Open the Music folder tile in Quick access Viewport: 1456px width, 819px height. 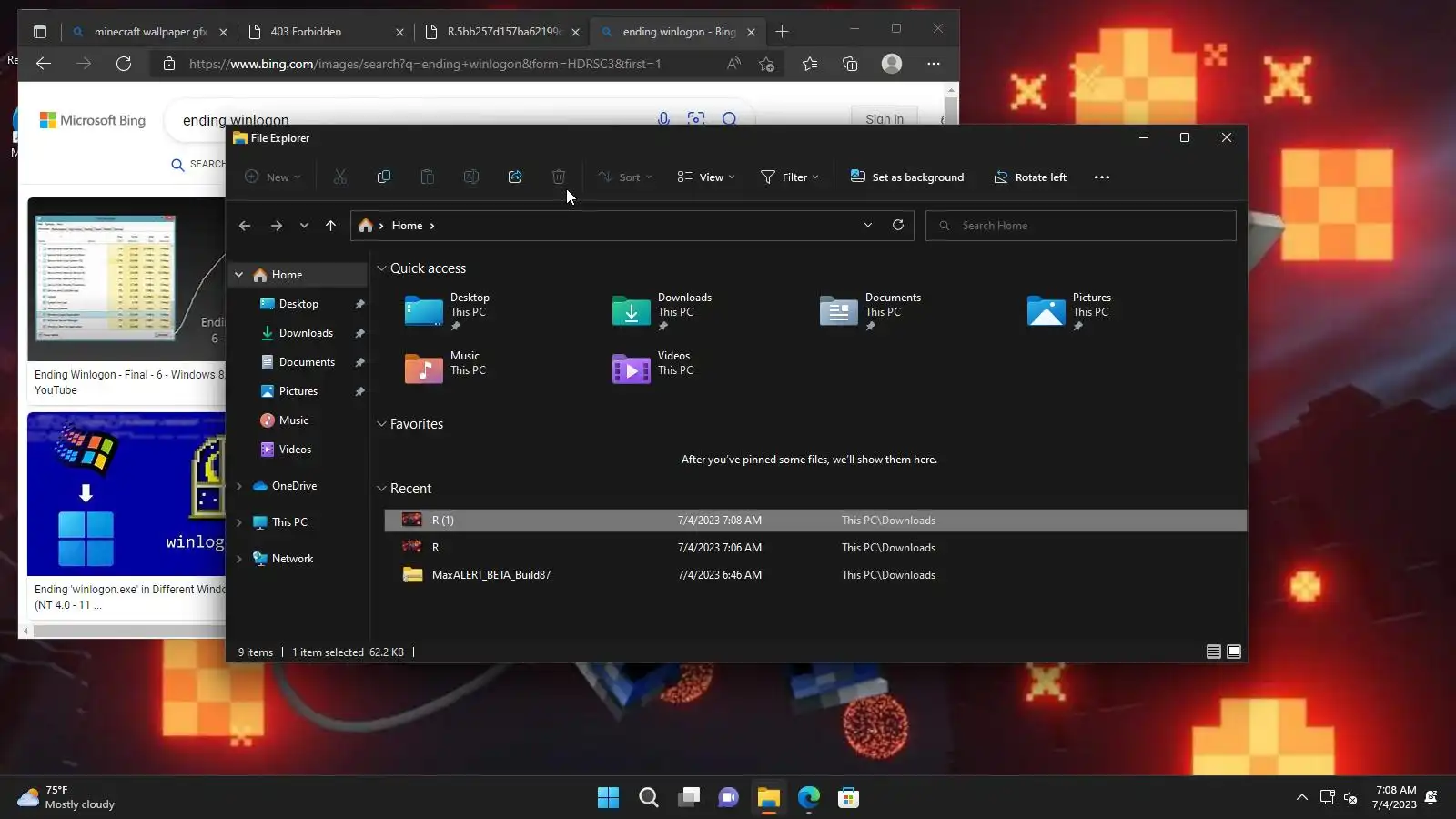click(x=446, y=368)
